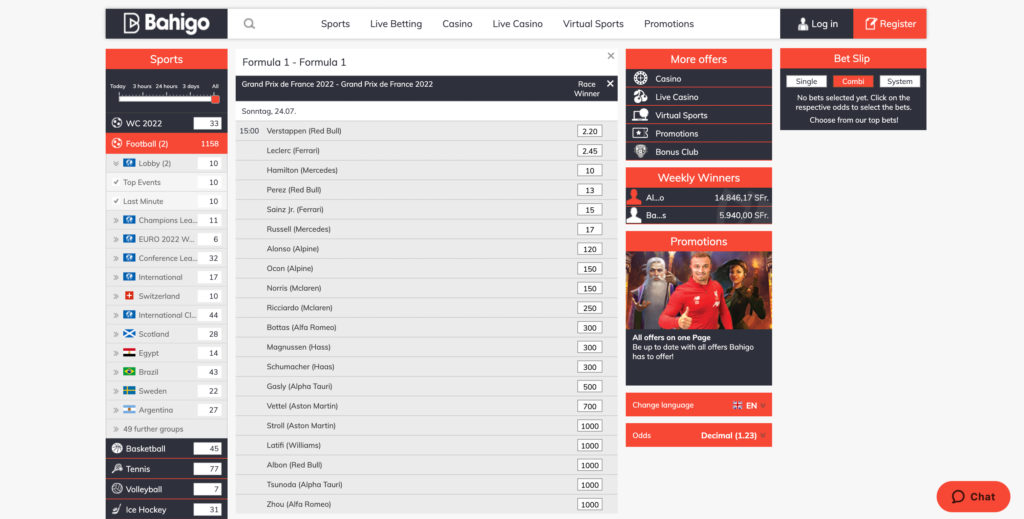Expand the Lobby (2) group
The height and width of the screenshot is (519, 1024).
pyautogui.click(x=116, y=163)
